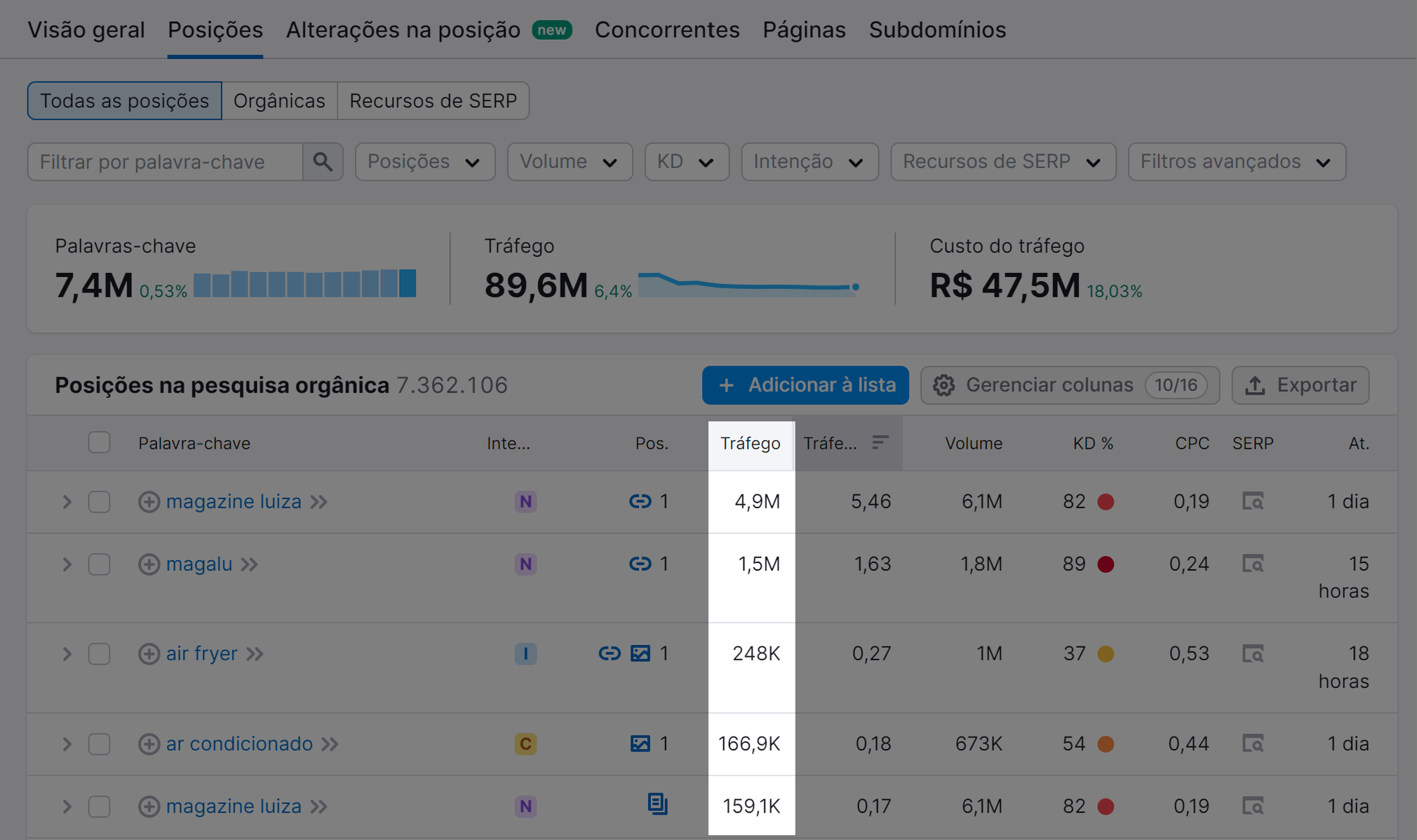Open the ar condicionado keyword link
This screenshot has width=1417, height=840.
click(239, 744)
